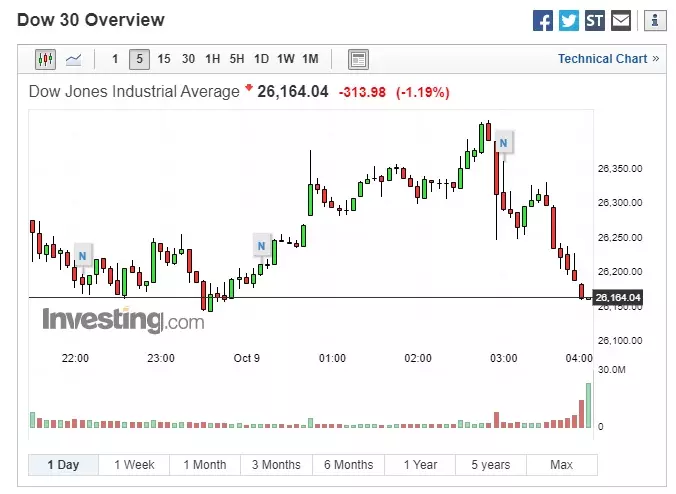The width and height of the screenshot is (676, 494).
Task: Open the chart layout table icon
Action: (358, 59)
